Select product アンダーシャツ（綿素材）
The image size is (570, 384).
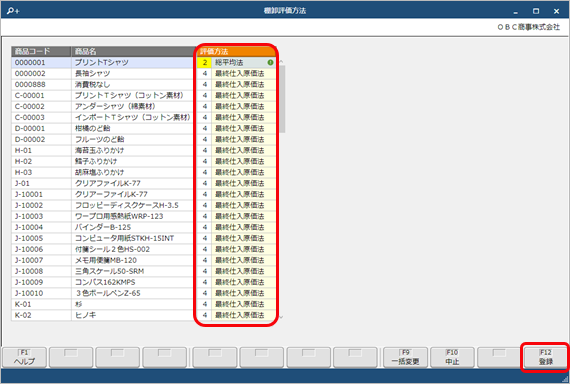click(117, 106)
